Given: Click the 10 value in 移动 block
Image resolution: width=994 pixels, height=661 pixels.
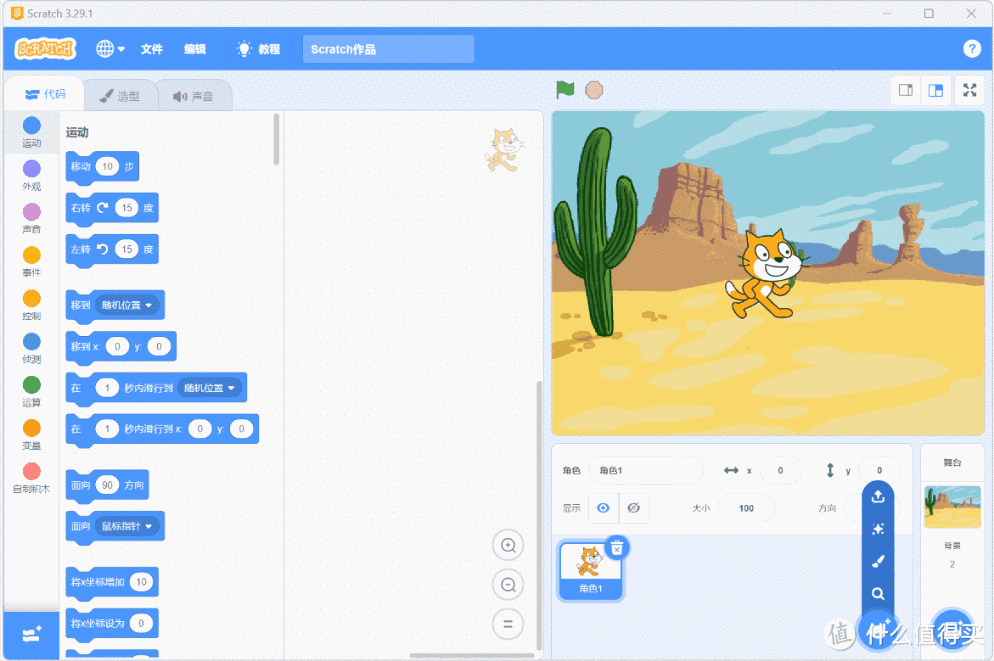Looking at the screenshot, I should pyautogui.click(x=108, y=167).
